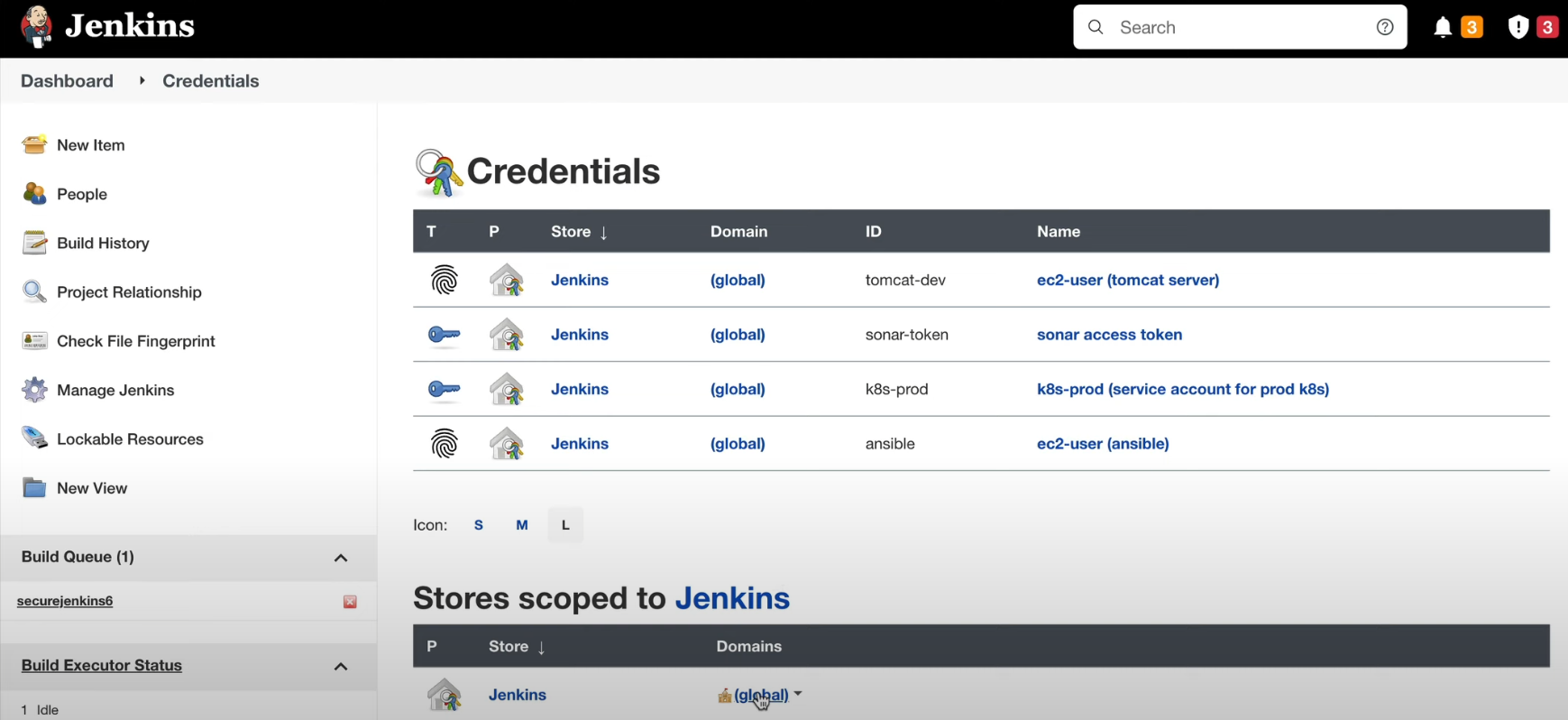Cancel securejenkins6 queued build red X
The height and width of the screenshot is (720, 1568).
tap(350, 602)
